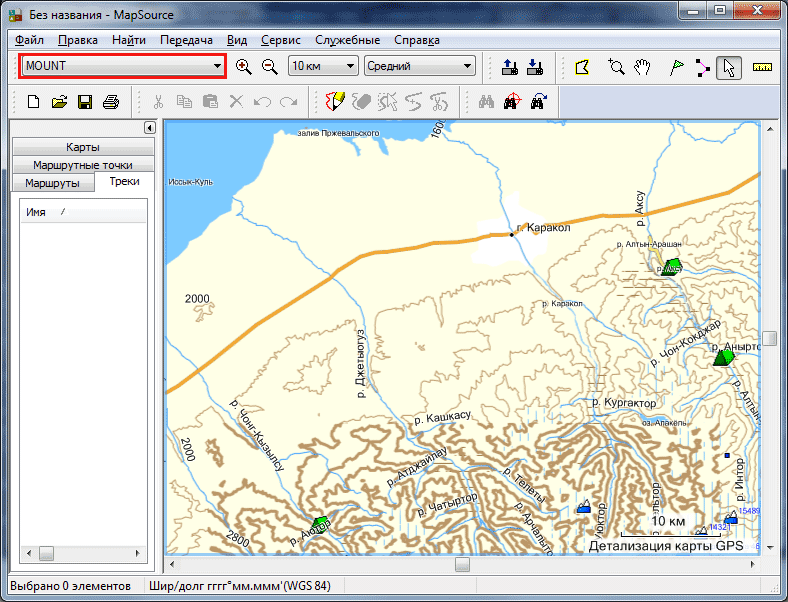Switch to the Треки tab
Image resolution: width=788 pixels, height=602 pixels.
124,181
